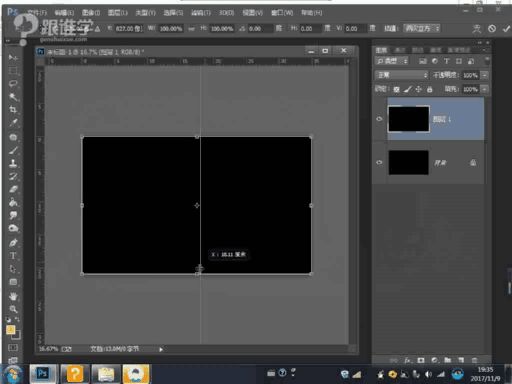512x384 pixels.
Task: Select the Type tool in toolbox
Action: click(13, 256)
